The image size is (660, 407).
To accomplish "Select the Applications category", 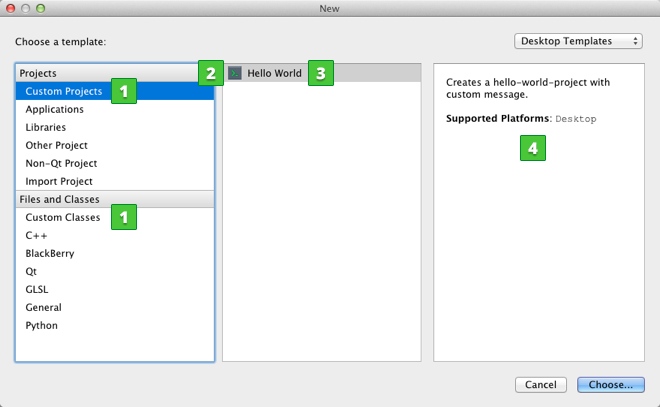I will (x=54, y=109).
